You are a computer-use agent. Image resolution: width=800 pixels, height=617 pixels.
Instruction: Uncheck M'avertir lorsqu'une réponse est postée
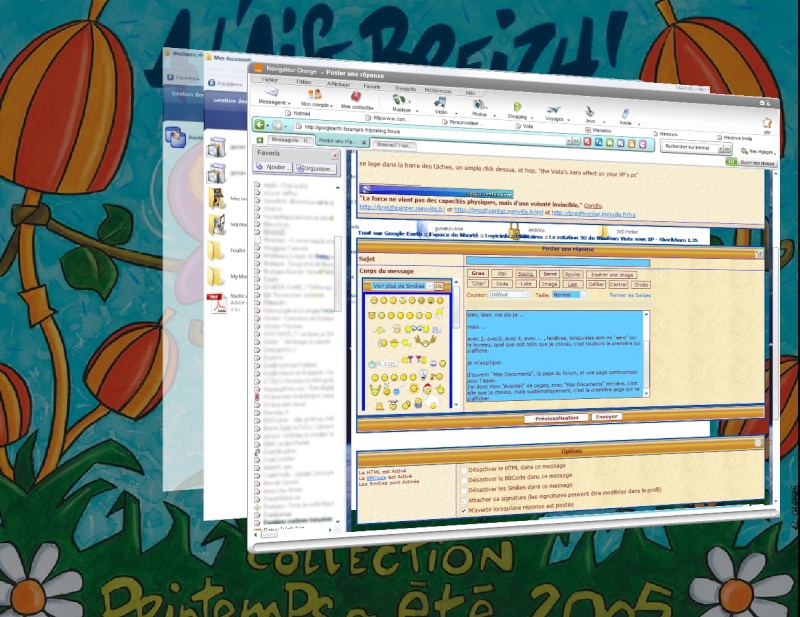point(464,511)
